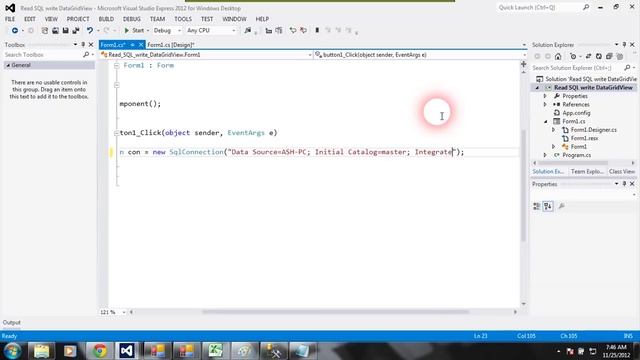Open the FILE menu
Viewport: 640px width, 360px height.
tap(10, 19)
